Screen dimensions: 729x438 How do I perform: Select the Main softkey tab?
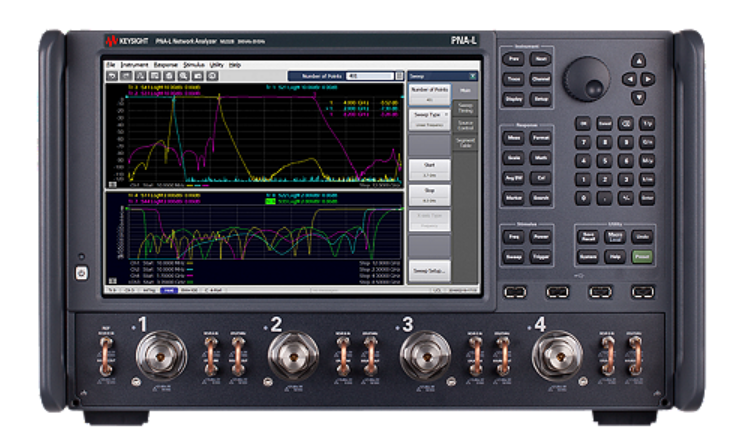465,91
